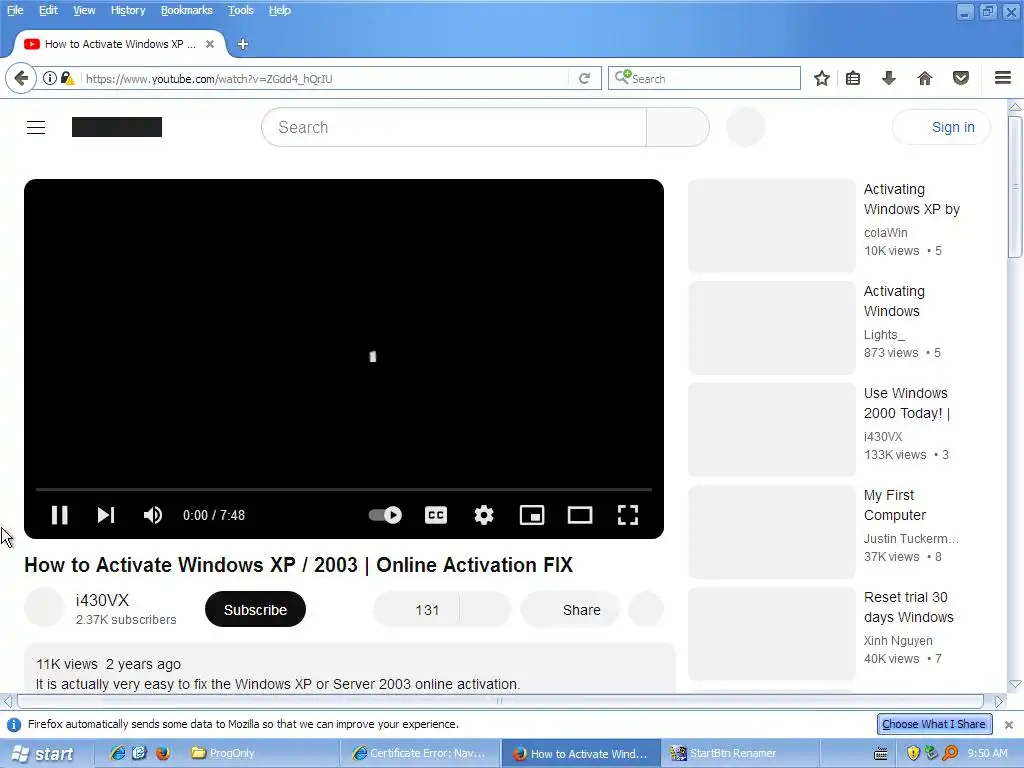
Task: Switch to Certificate Error taskbar window
Action: [420, 753]
